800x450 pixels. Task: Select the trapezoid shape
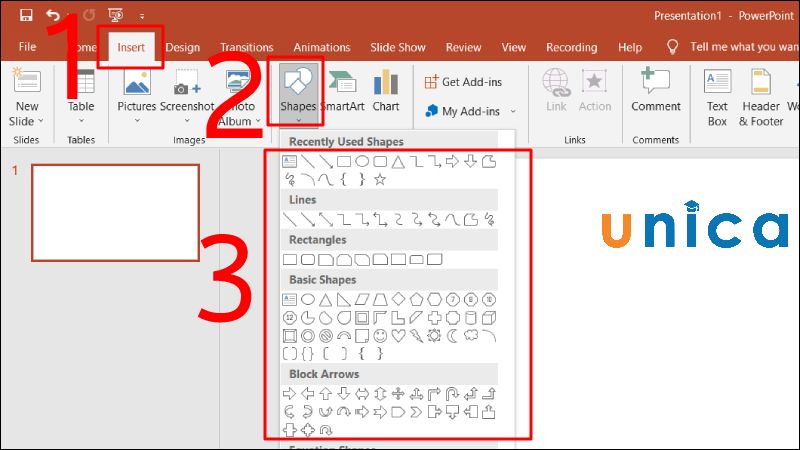click(380, 299)
